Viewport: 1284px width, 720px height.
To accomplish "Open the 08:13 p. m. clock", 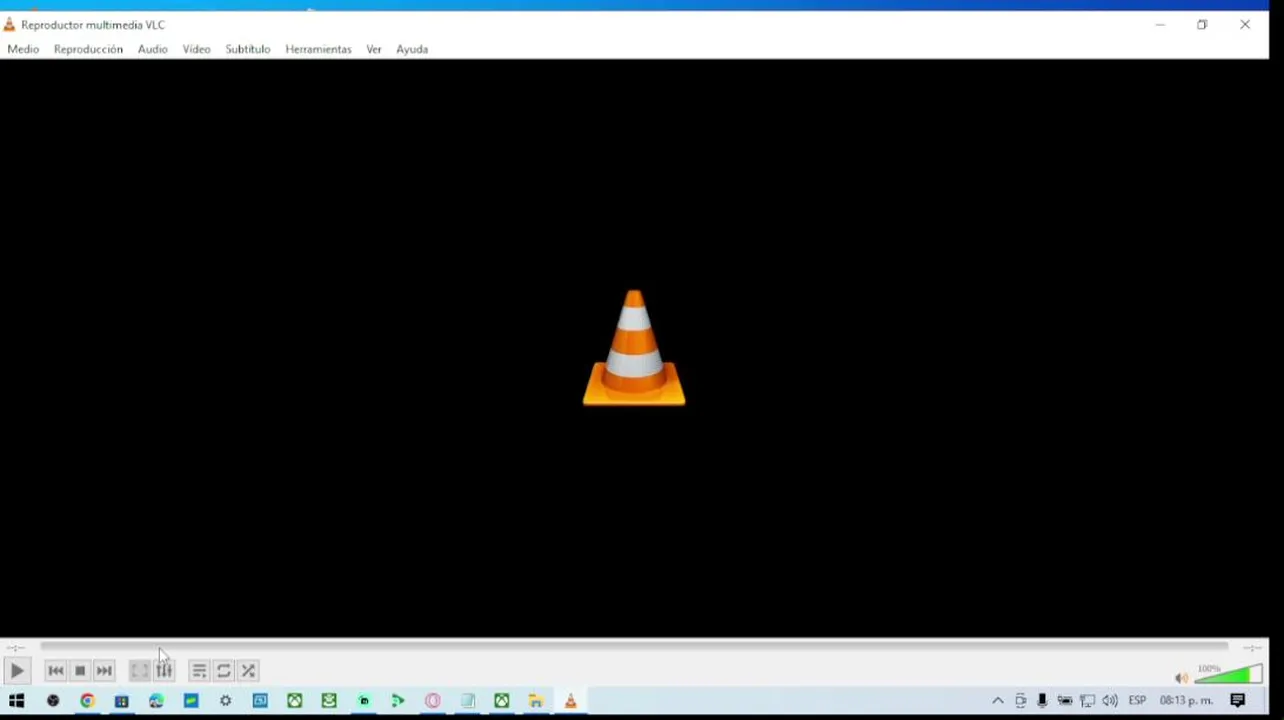I will pos(1186,701).
